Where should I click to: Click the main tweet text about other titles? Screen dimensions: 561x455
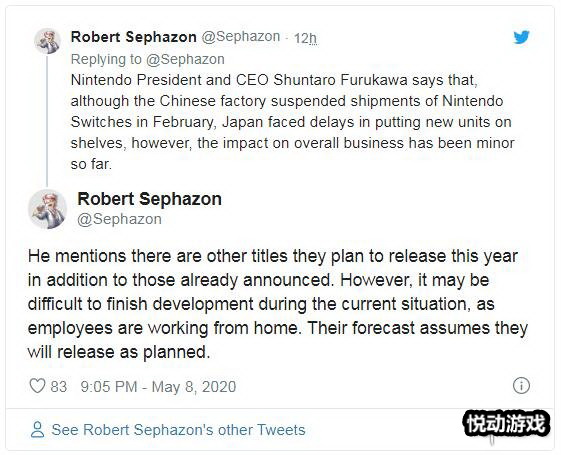pyautogui.click(x=278, y=304)
